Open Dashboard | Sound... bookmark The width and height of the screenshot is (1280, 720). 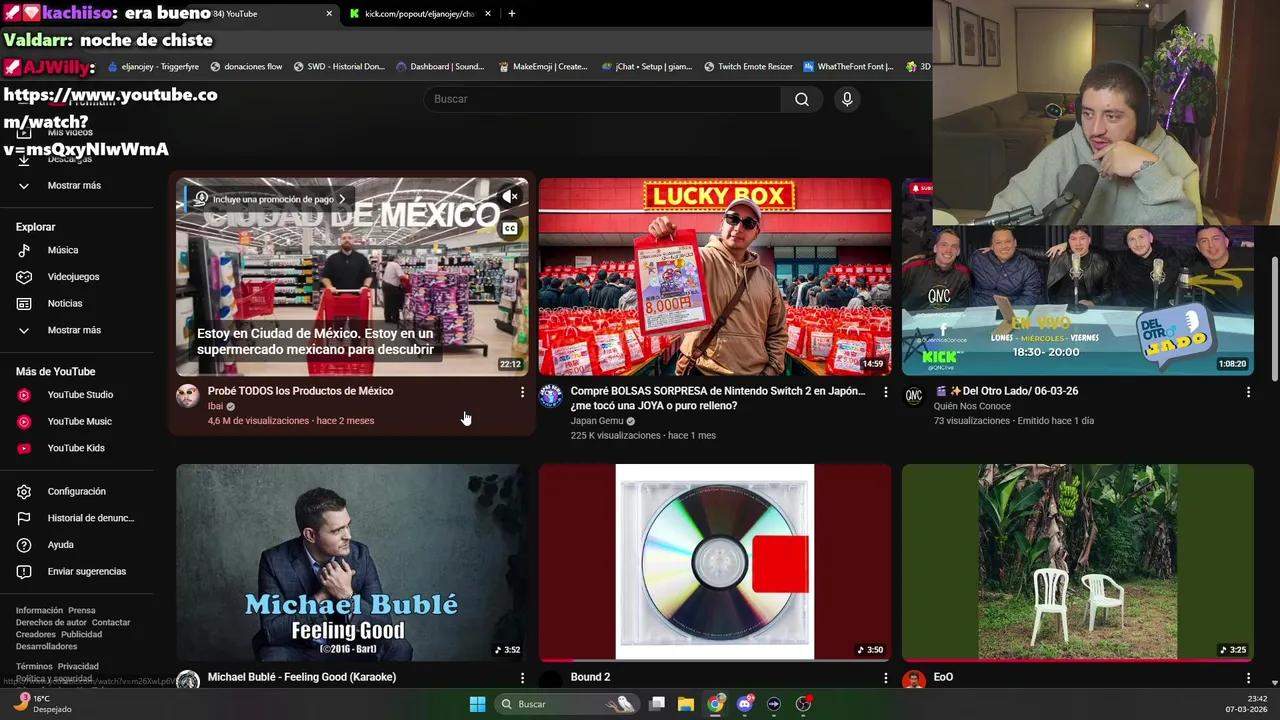(440, 67)
